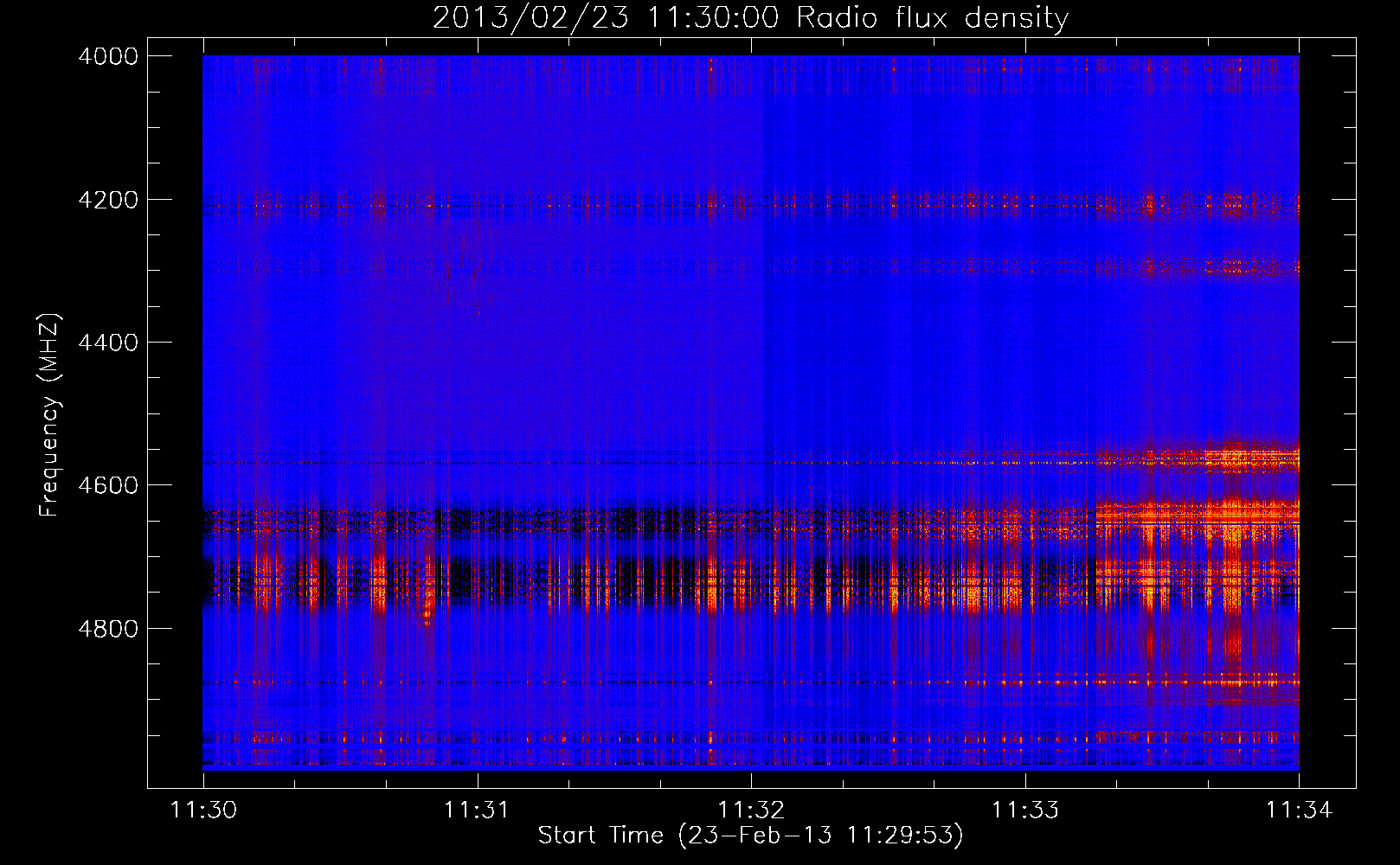This screenshot has width=1400, height=865.
Task: Click the plot title "2013/02/23 11:30:00 Radio flux density"
Action: 750,17
